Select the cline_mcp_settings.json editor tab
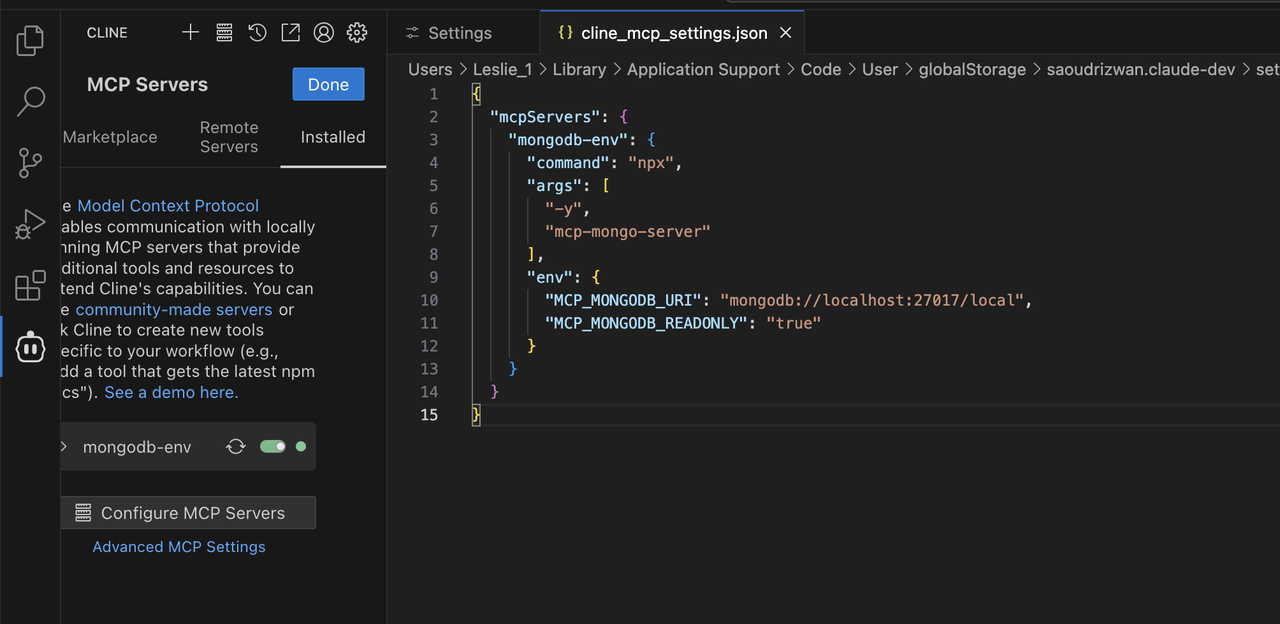The height and width of the screenshot is (624, 1280). (674, 33)
